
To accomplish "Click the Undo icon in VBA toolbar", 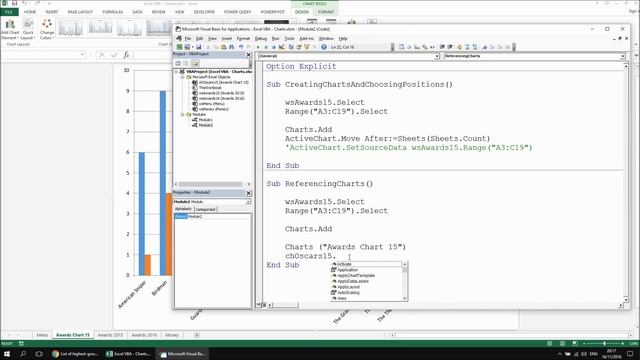I will click(241, 47).
